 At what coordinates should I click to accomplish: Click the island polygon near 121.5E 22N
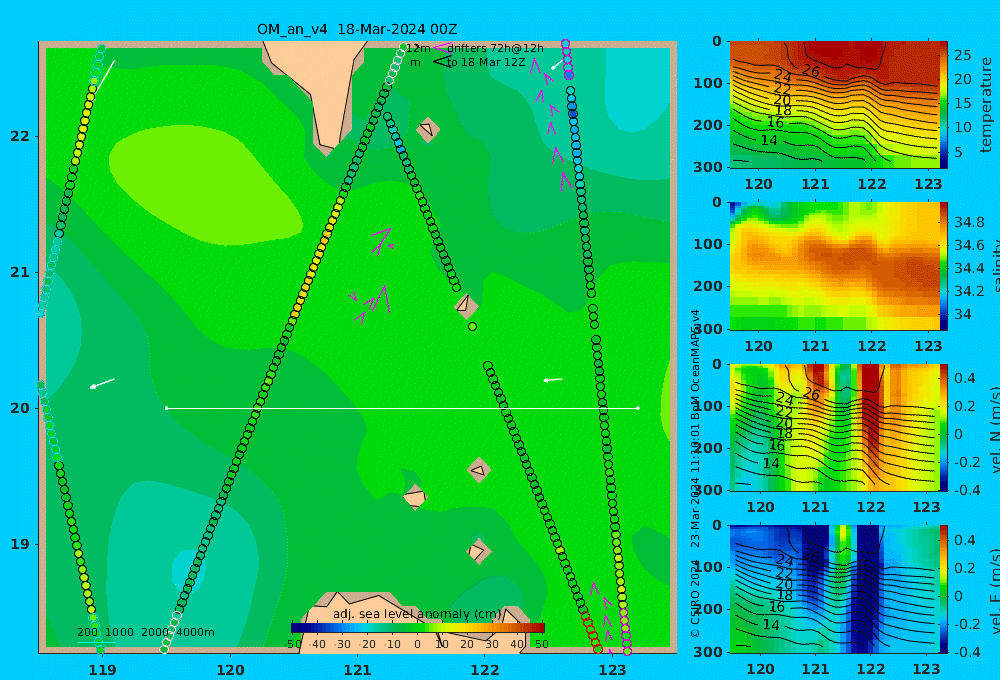(428, 129)
